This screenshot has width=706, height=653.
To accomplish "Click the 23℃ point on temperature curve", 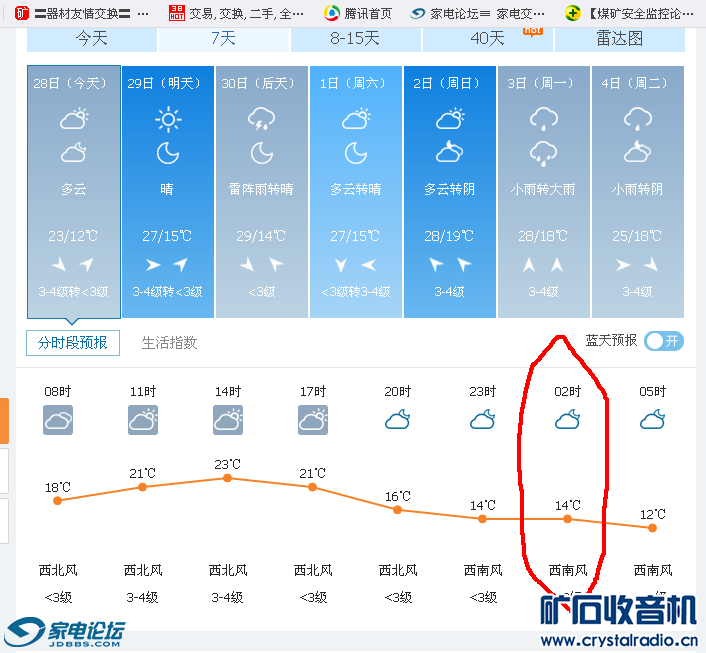I will coord(227,478).
